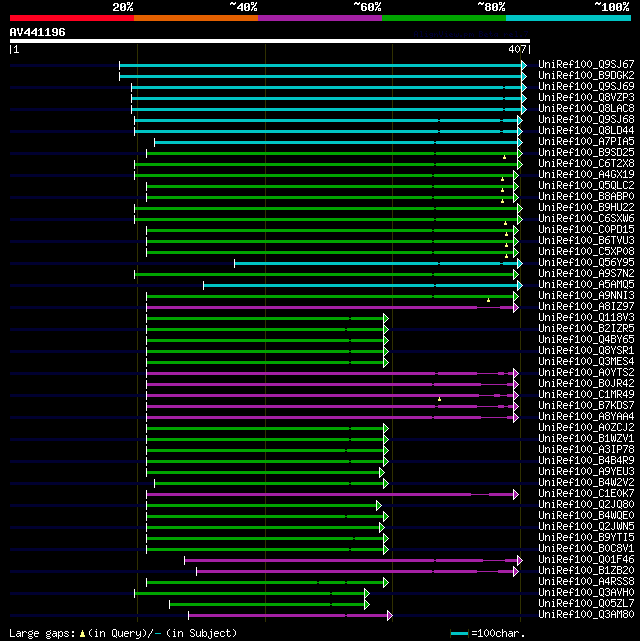Viewport: 640px width, 641px height.
Task: Click the arrowhead ending the A7PIA5 alignment
Action: click(x=520, y=142)
